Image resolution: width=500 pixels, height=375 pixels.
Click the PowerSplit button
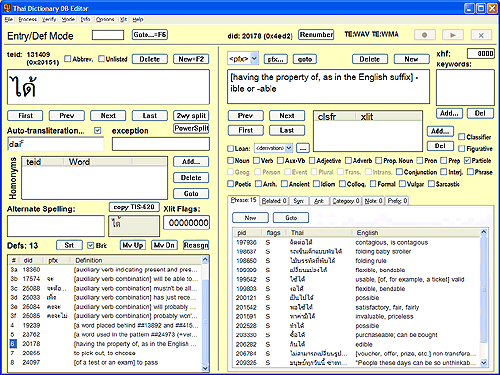(191, 128)
